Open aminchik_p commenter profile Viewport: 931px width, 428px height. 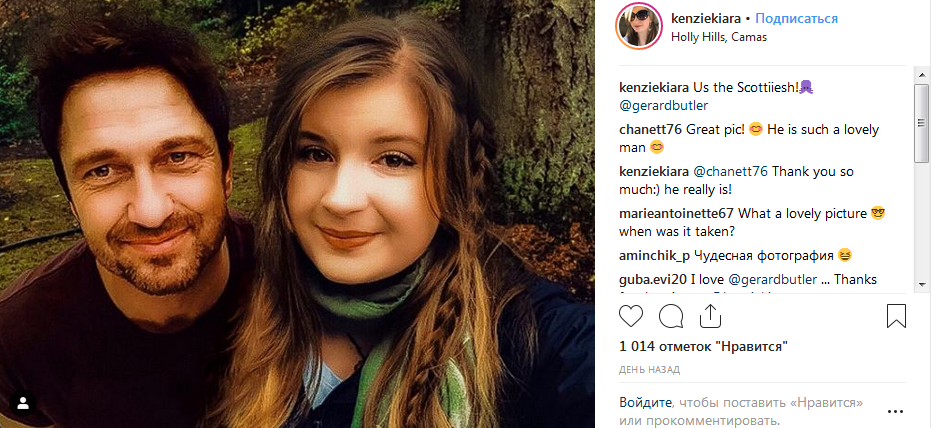click(656, 255)
